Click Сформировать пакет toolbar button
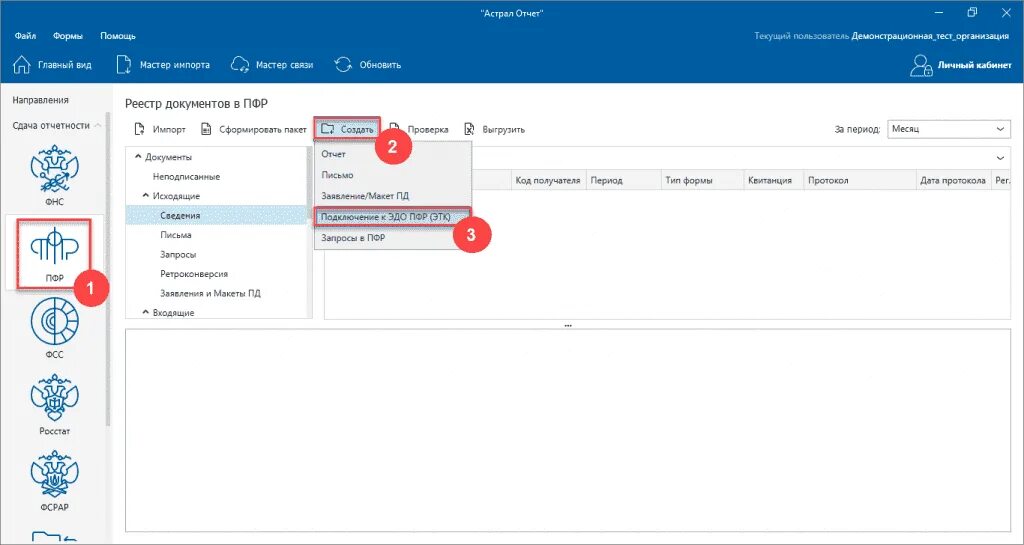1024x545 pixels. pyautogui.click(x=253, y=129)
